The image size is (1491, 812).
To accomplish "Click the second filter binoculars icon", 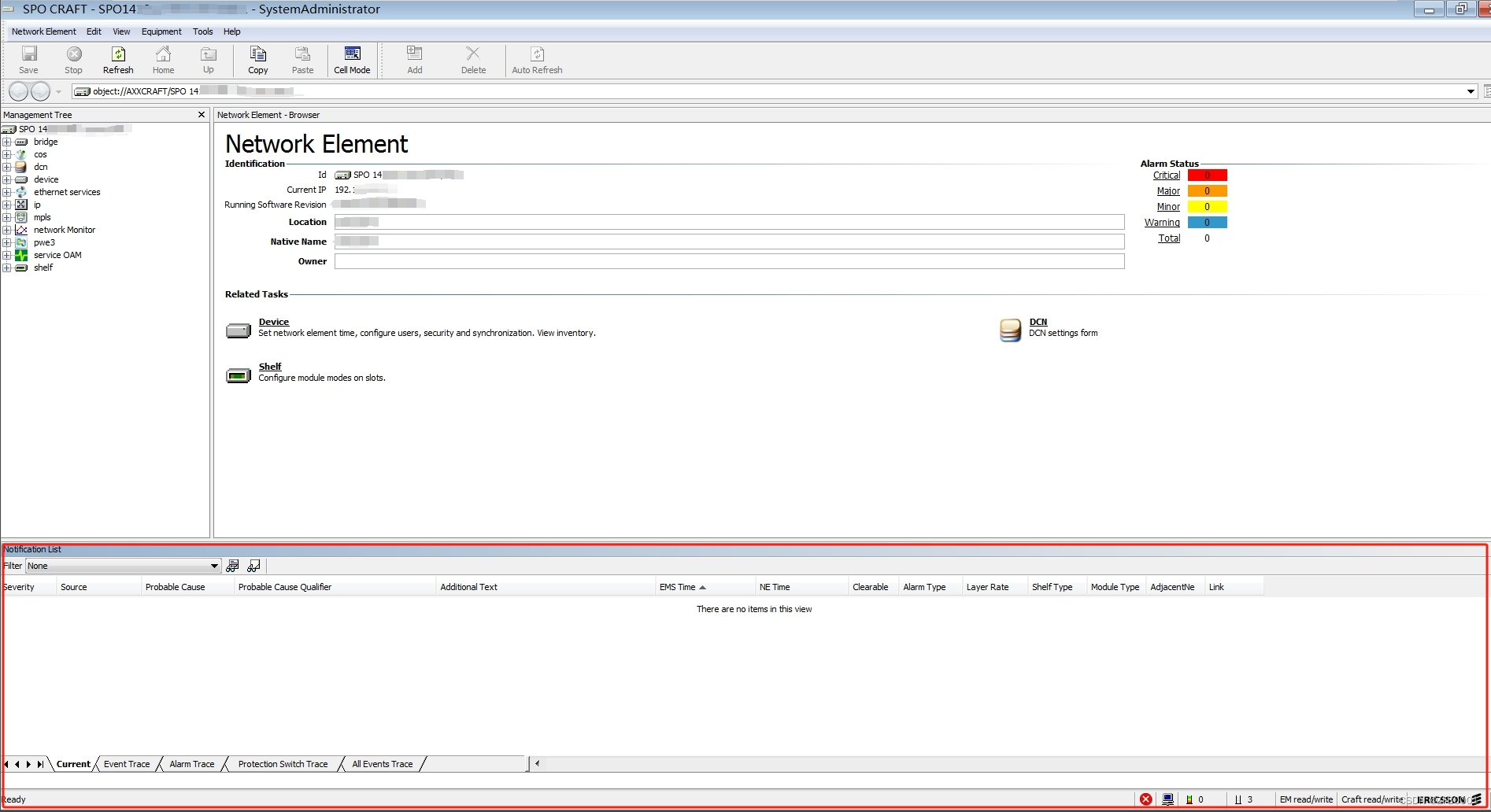I will tap(253, 566).
